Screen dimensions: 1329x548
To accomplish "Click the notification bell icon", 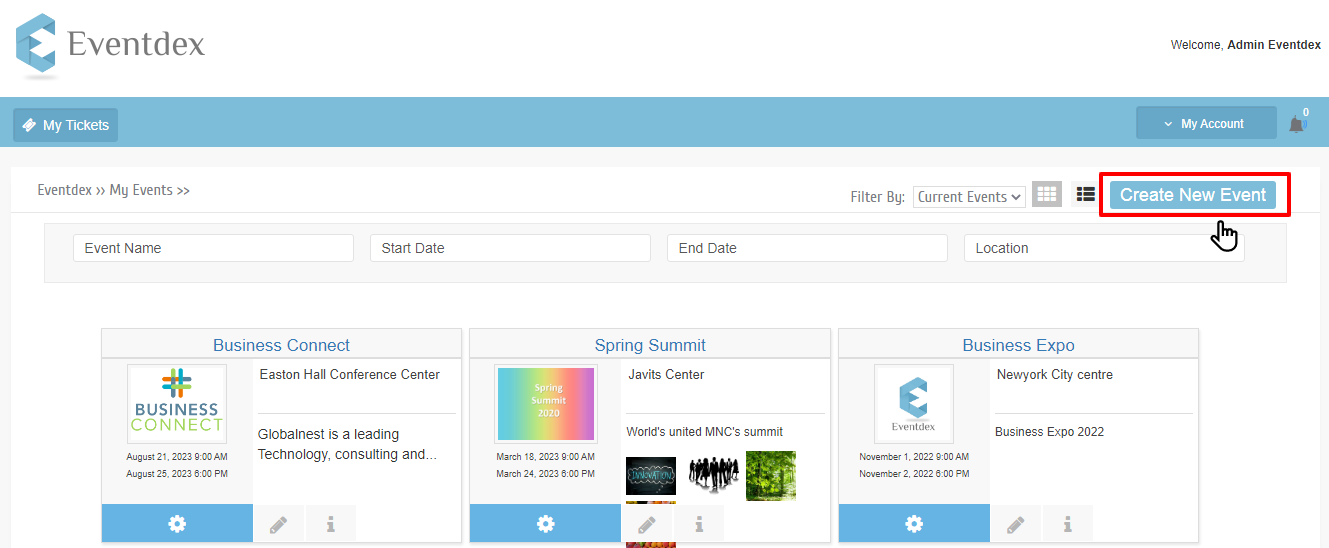I will click(x=1296, y=124).
